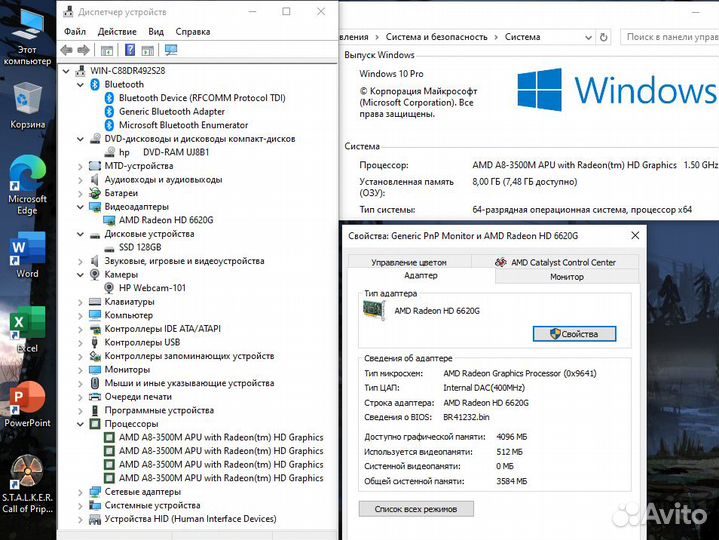Click the Help icon in Device Manager toolbar

(130, 50)
